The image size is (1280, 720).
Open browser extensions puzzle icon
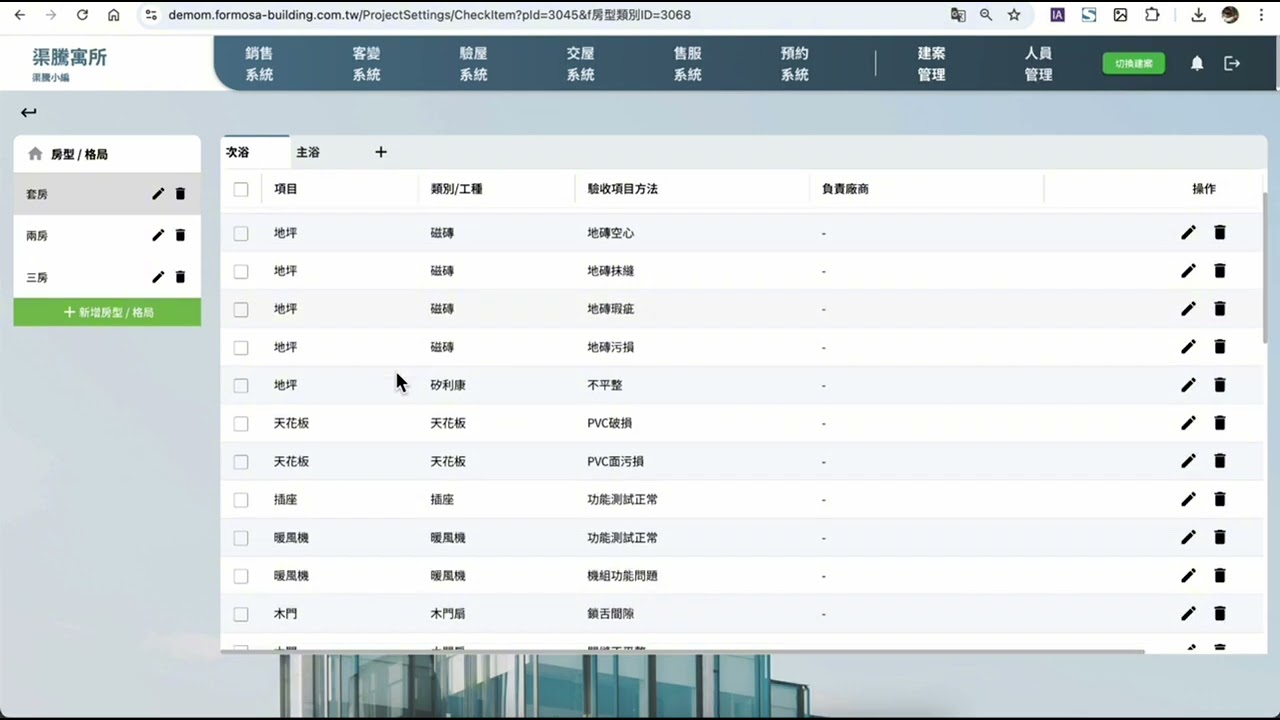pos(1152,15)
